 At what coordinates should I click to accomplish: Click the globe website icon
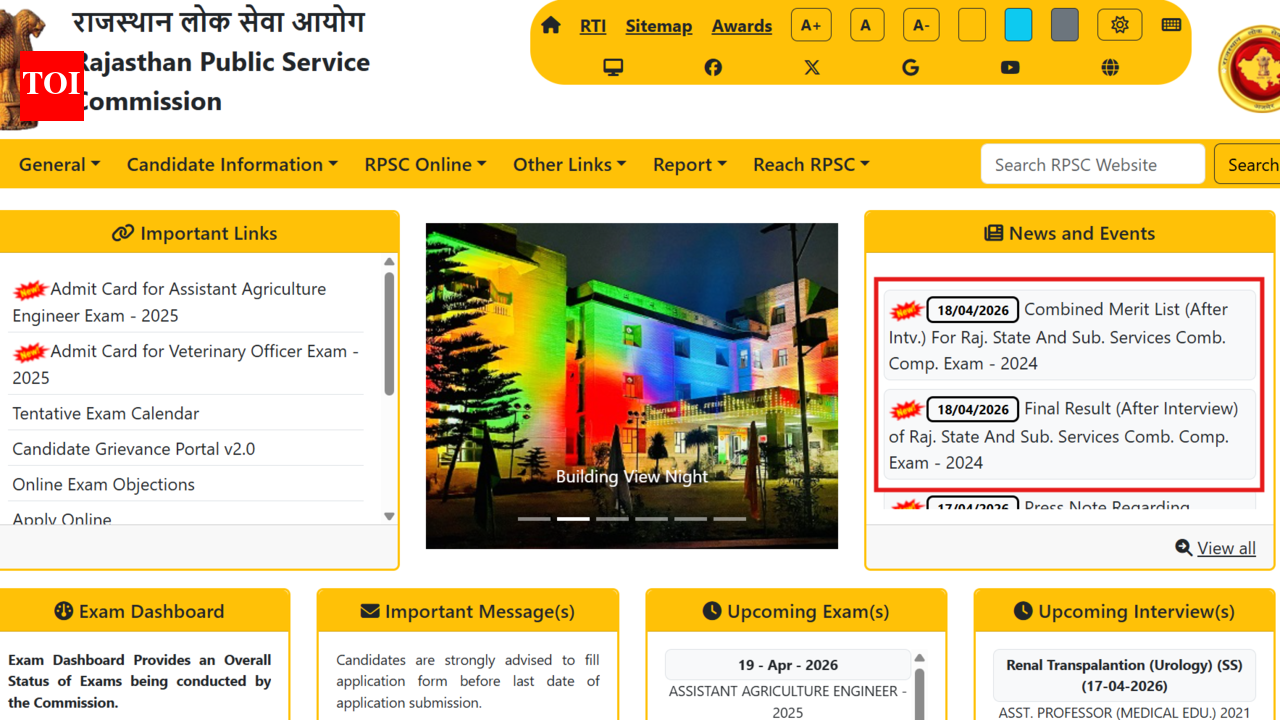point(1110,67)
